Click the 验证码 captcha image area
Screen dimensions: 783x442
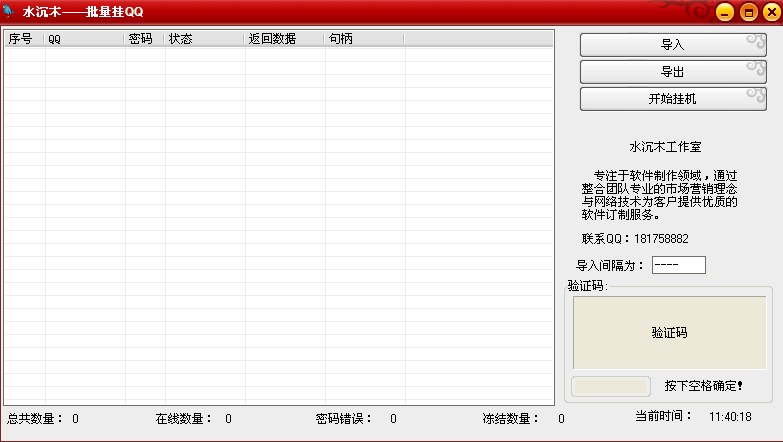click(669, 333)
